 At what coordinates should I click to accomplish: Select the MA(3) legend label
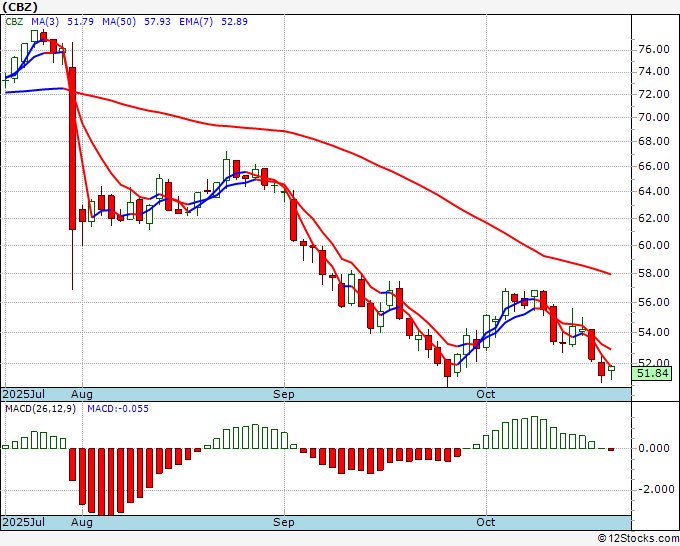coord(45,21)
